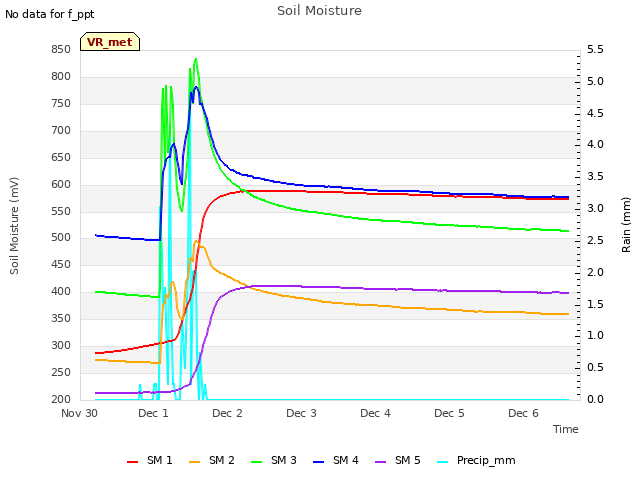The image size is (640, 480).
Task: Click the Dec 4 x-axis tick label
Action: pyautogui.click(x=375, y=413)
